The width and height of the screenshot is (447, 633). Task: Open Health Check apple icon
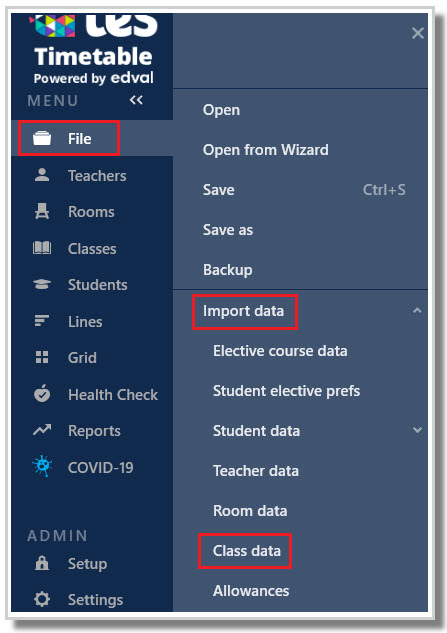pyautogui.click(x=42, y=394)
